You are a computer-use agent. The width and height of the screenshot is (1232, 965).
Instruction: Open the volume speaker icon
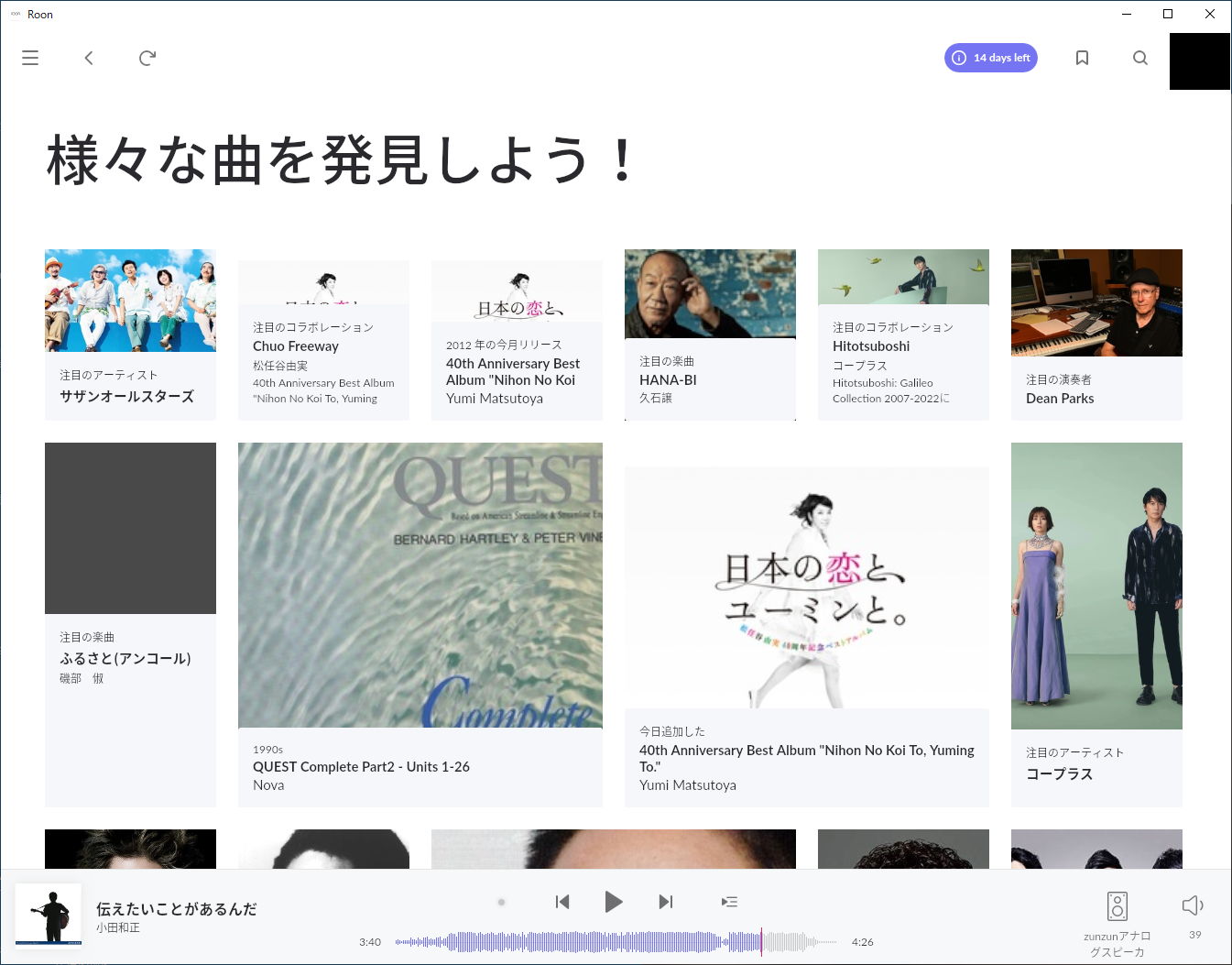[1193, 905]
